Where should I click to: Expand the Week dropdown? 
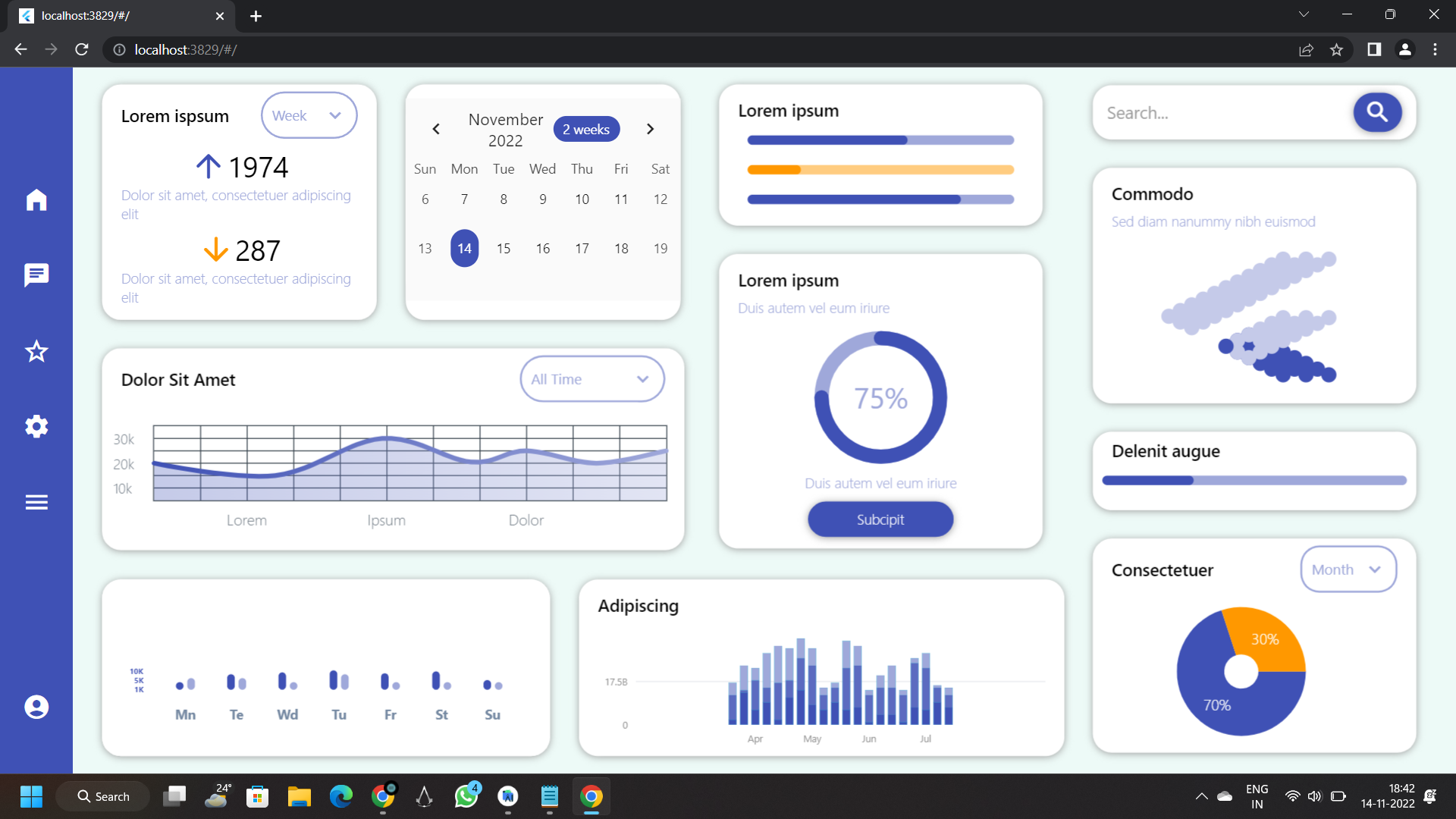coord(308,115)
